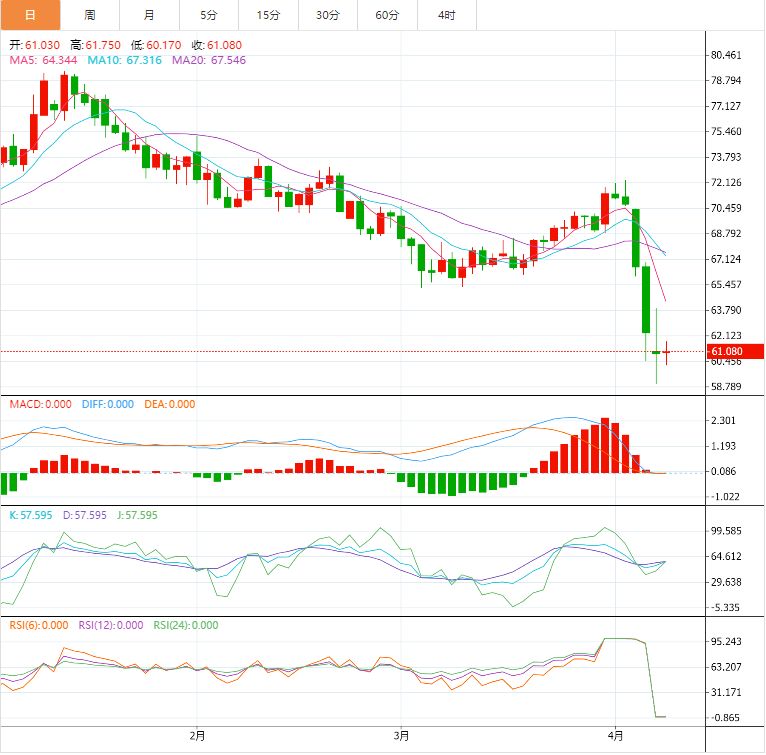This screenshot has width=766, height=755.
Task: Click the 80.461 price axis label
Action: pos(726,55)
